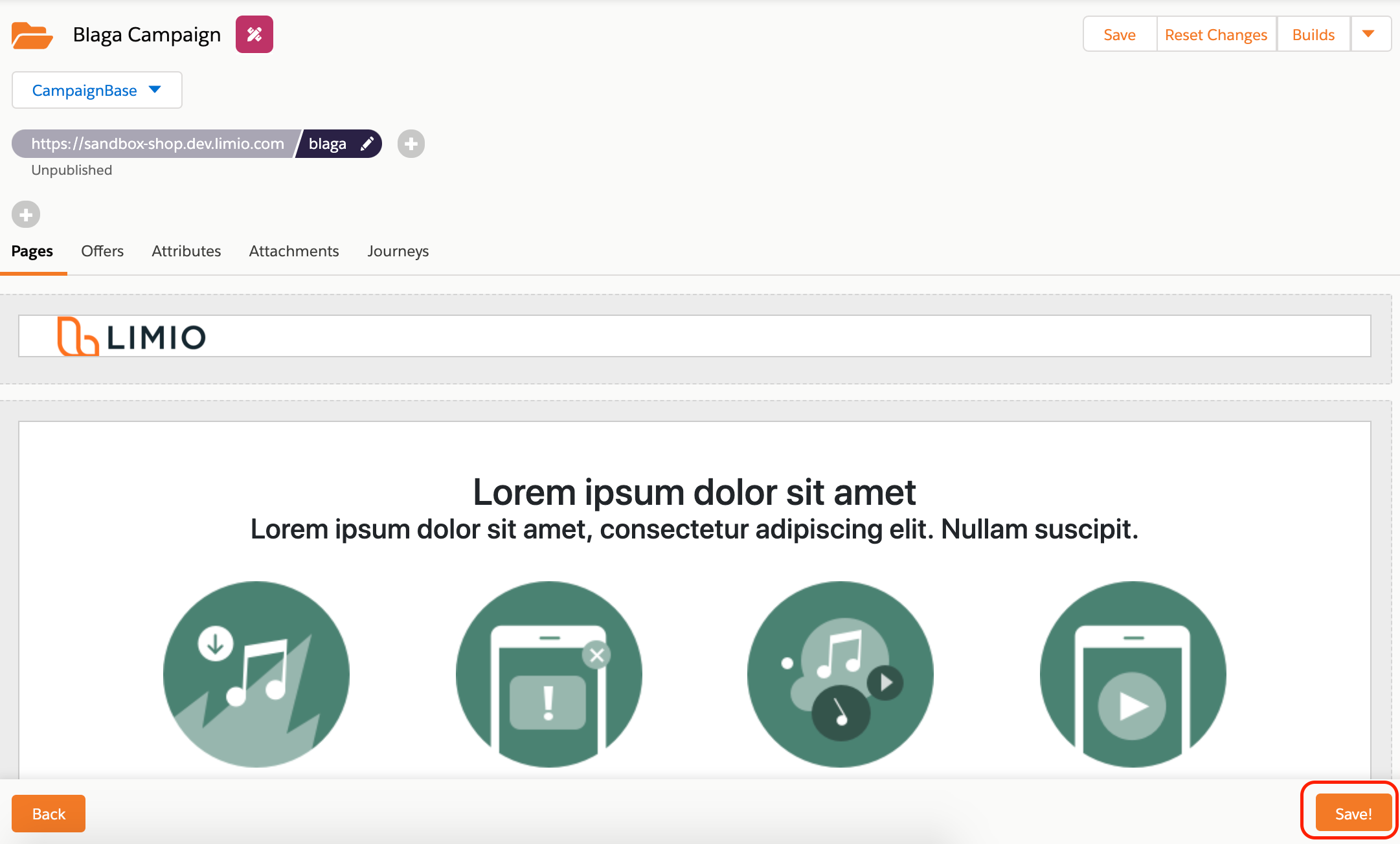Click the top Save button
This screenshot has height=844, width=1400.
[1120, 34]
